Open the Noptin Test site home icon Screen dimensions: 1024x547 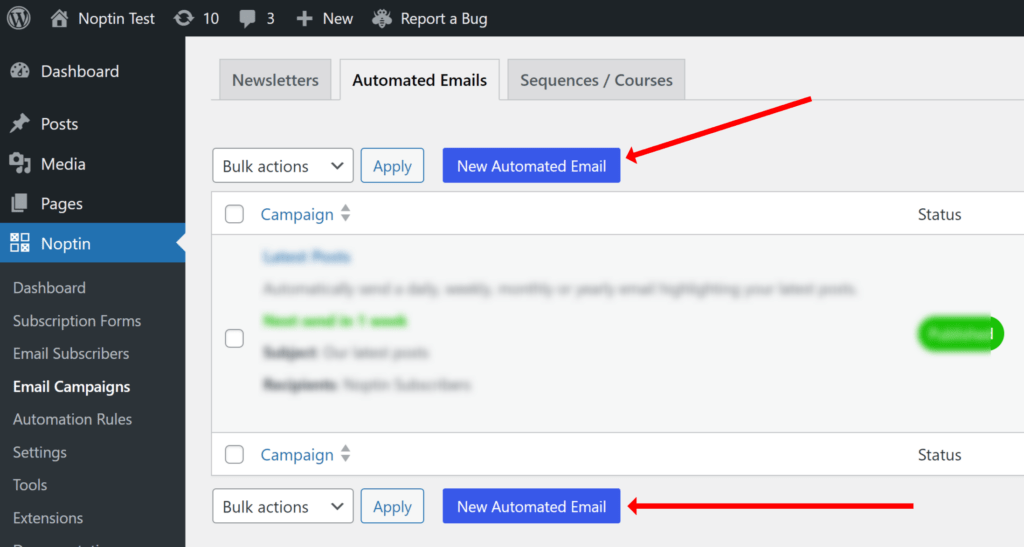point(59,18)
